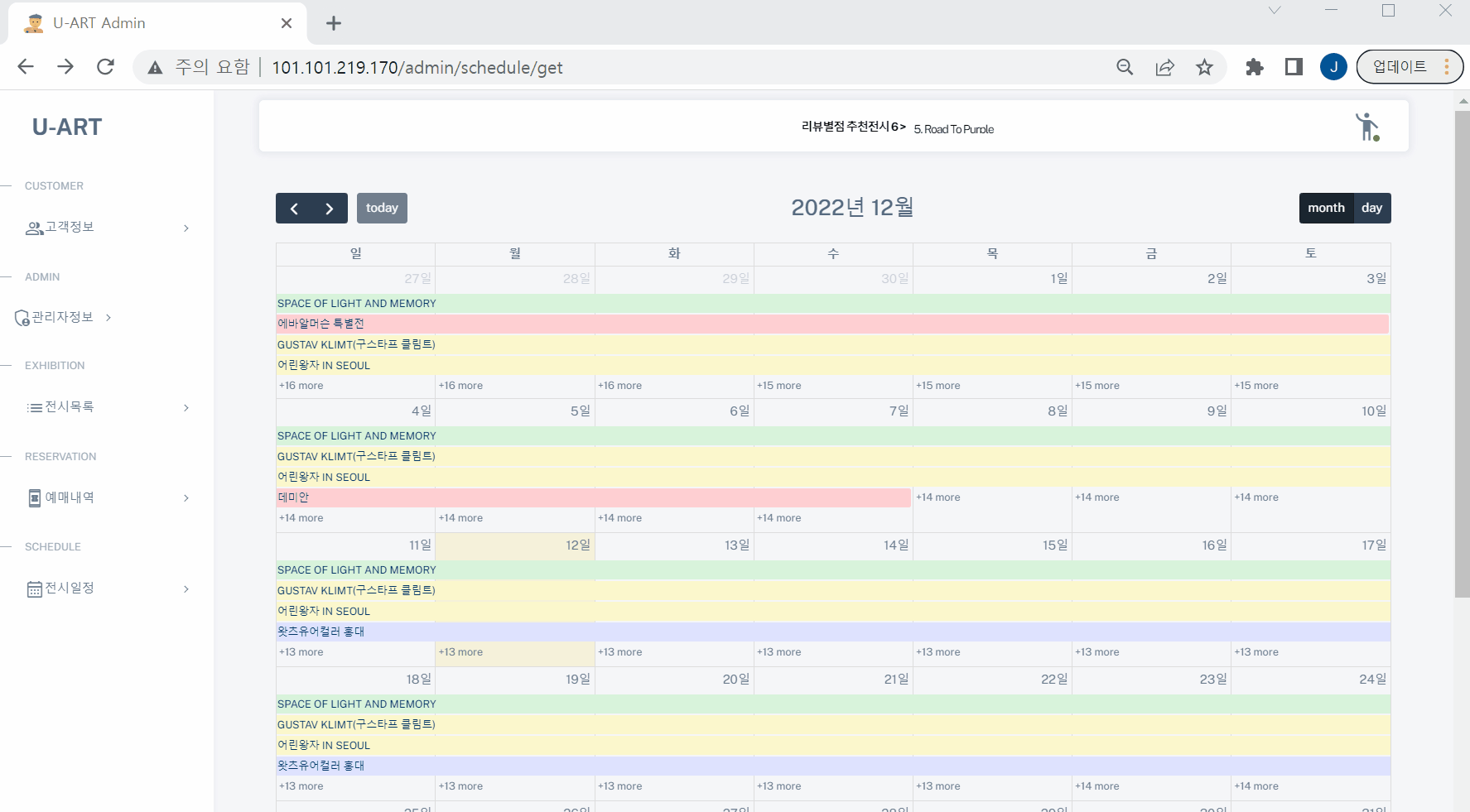Click the previous month arrow

coord(294,208)
